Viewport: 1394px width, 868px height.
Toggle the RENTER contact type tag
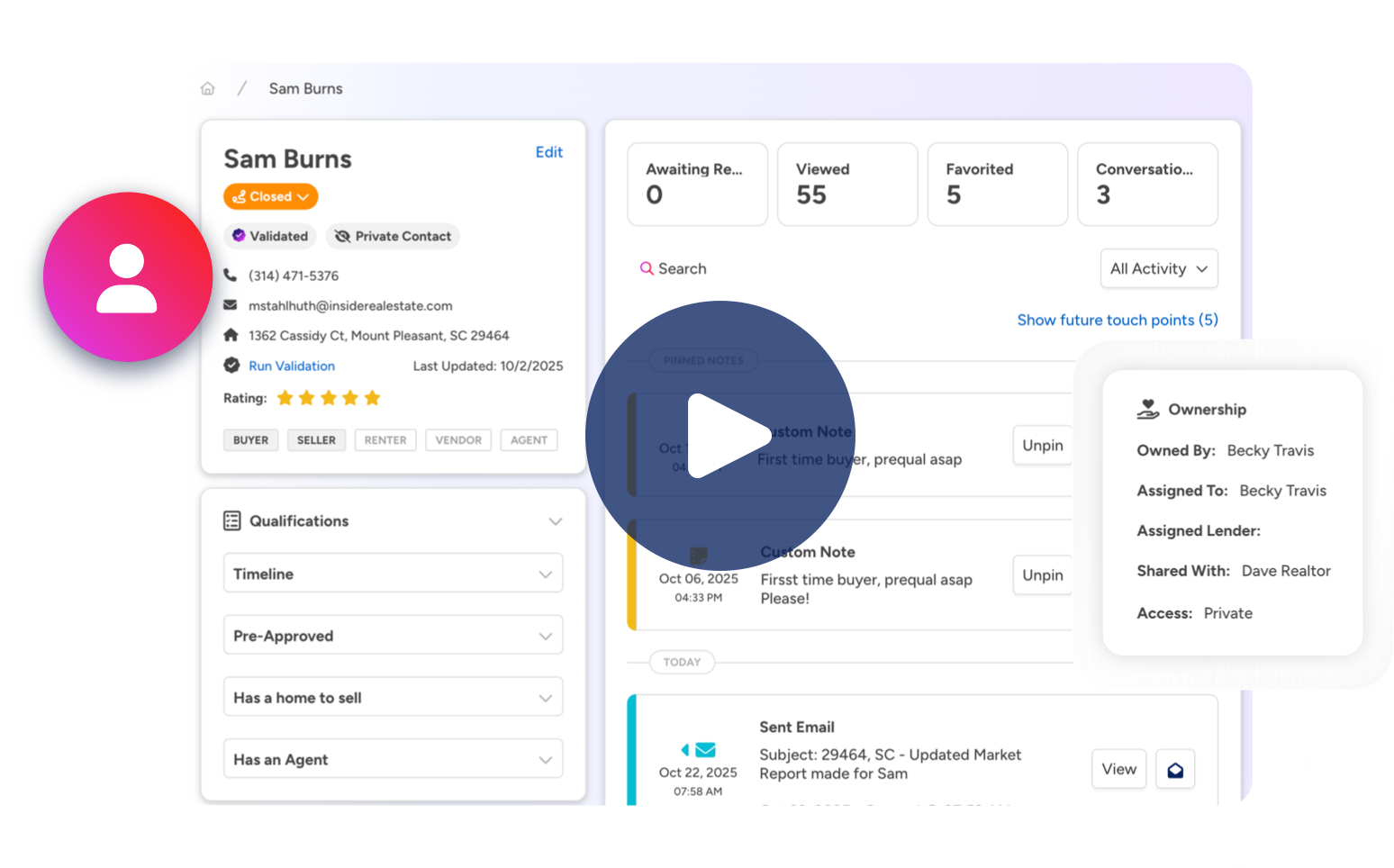click(385, 440)
